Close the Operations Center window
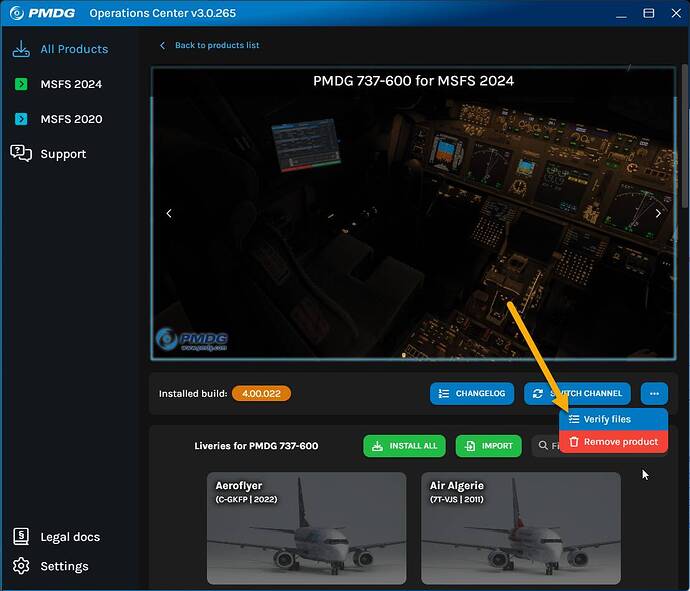Image resolution: width=690 pixels, height=591 pixels. pyautogui.click(x=676, y=13)
